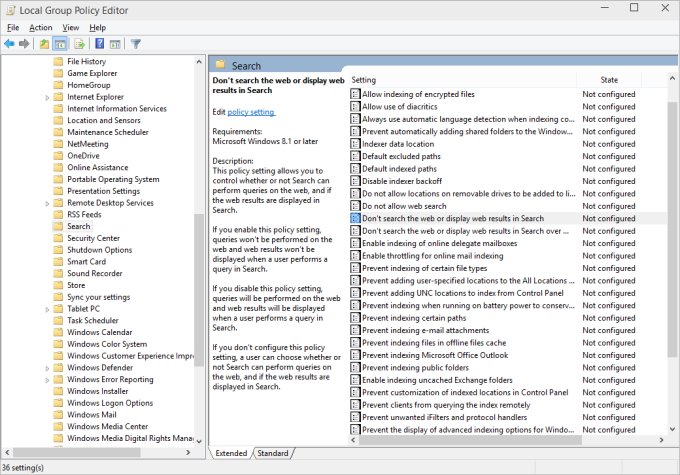Sort by the State column header

pos(609,80)
